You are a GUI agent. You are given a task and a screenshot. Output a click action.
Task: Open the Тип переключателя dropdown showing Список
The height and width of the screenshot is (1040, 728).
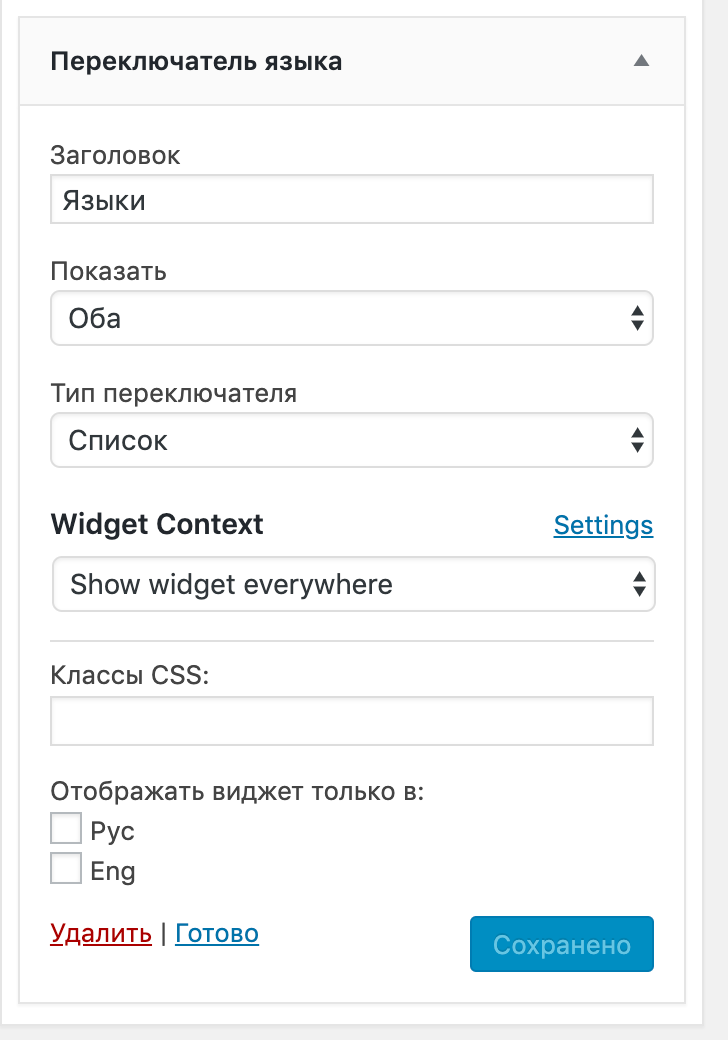(x=351, y=440)
